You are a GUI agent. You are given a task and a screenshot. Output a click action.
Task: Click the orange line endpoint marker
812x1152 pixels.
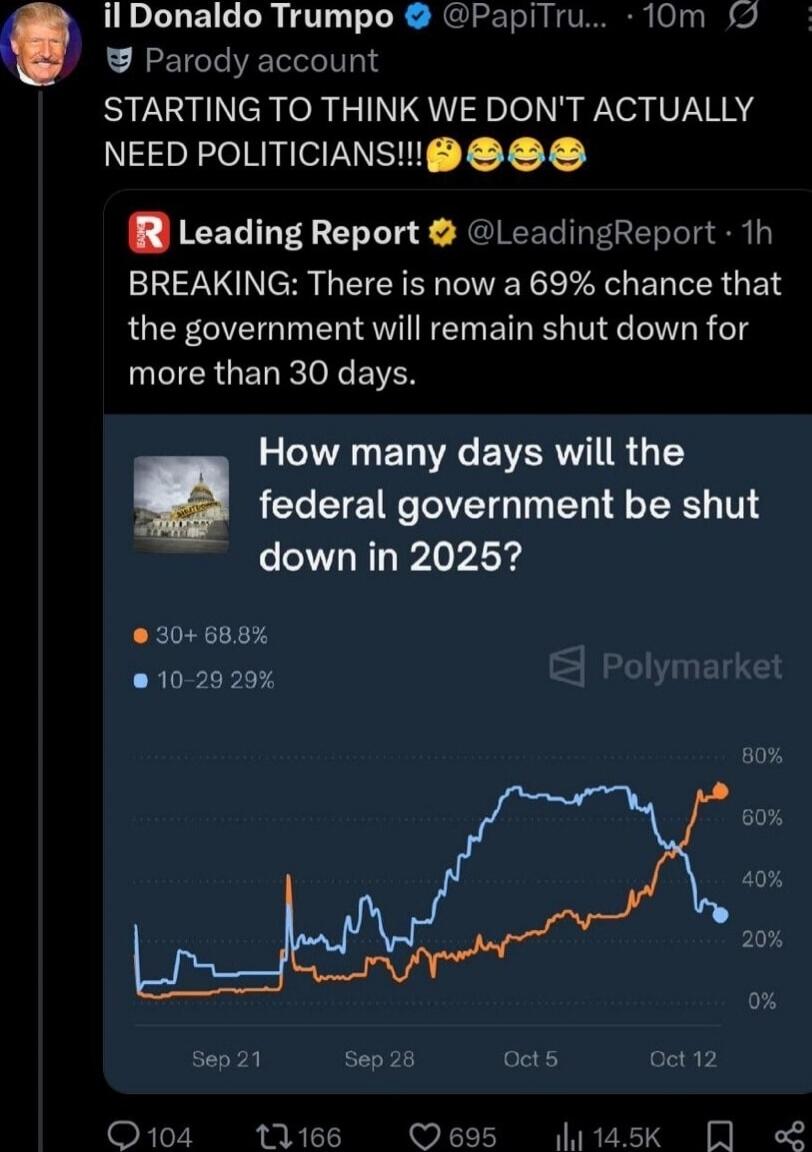[x=720, y=791]
